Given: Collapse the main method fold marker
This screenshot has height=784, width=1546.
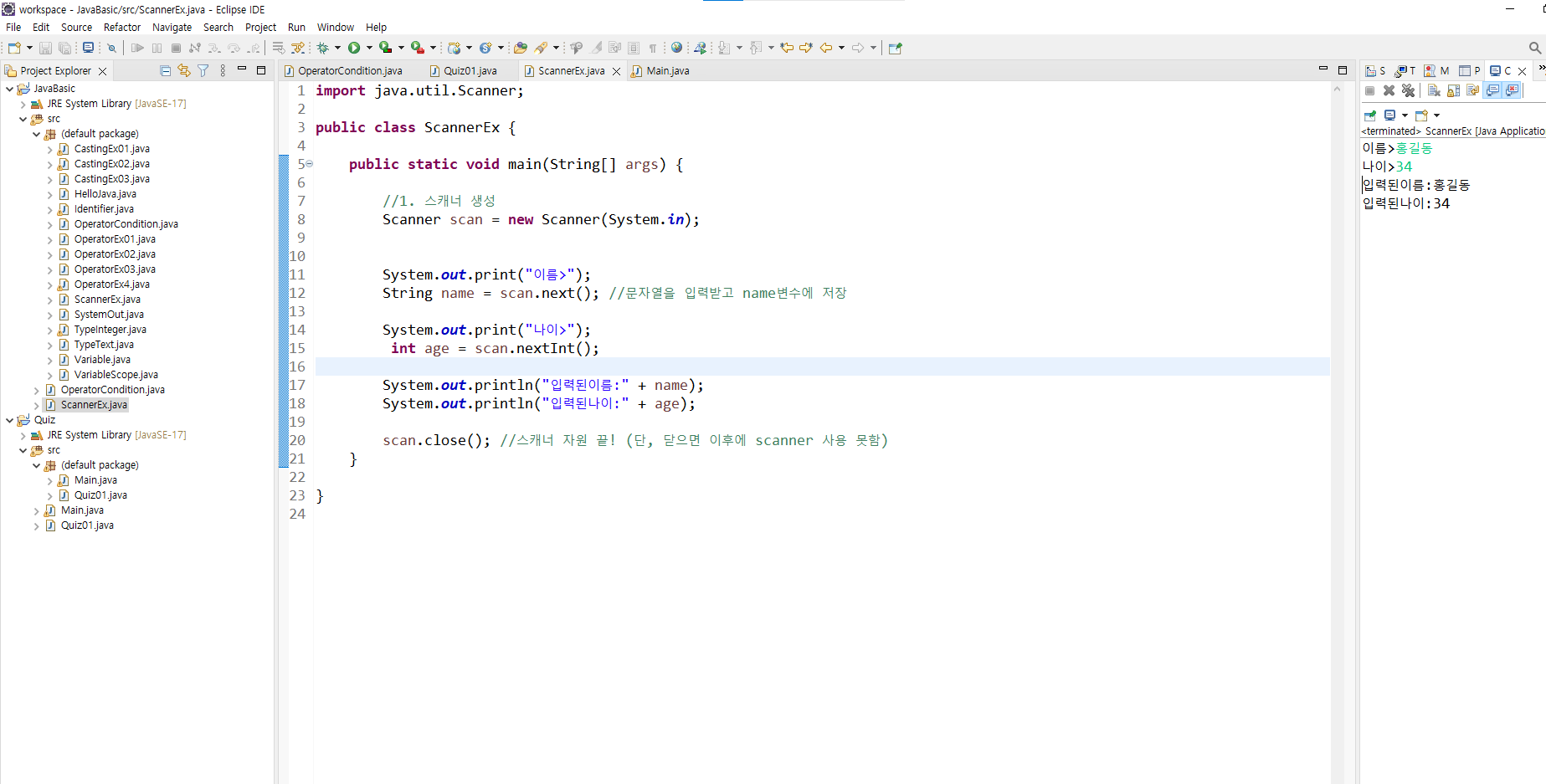Looking at the screenshot, I should (310, 164).
